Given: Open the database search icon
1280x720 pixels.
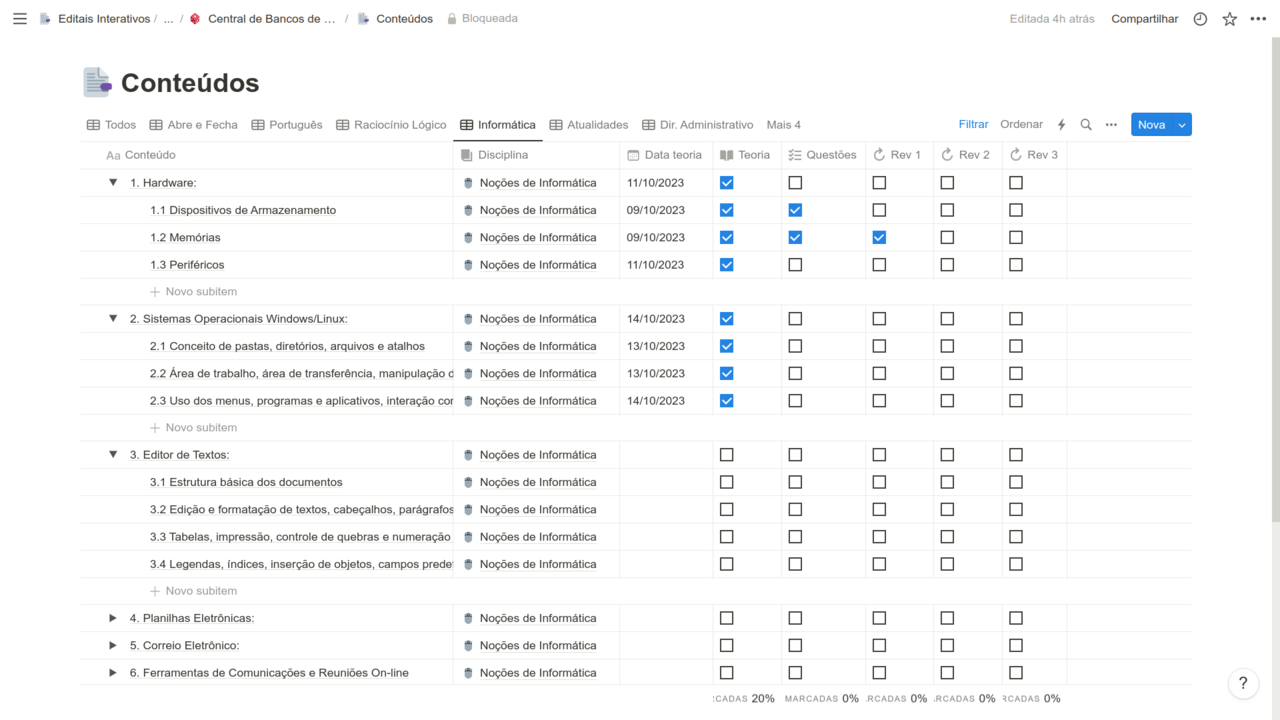Looking at the screenshot, I should [1086, 125].
